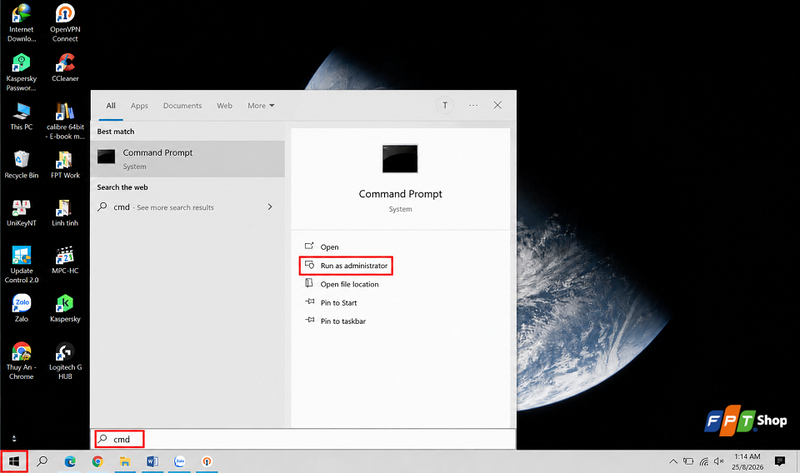Select the This PC desktop icon

click(x=21, y=116)
